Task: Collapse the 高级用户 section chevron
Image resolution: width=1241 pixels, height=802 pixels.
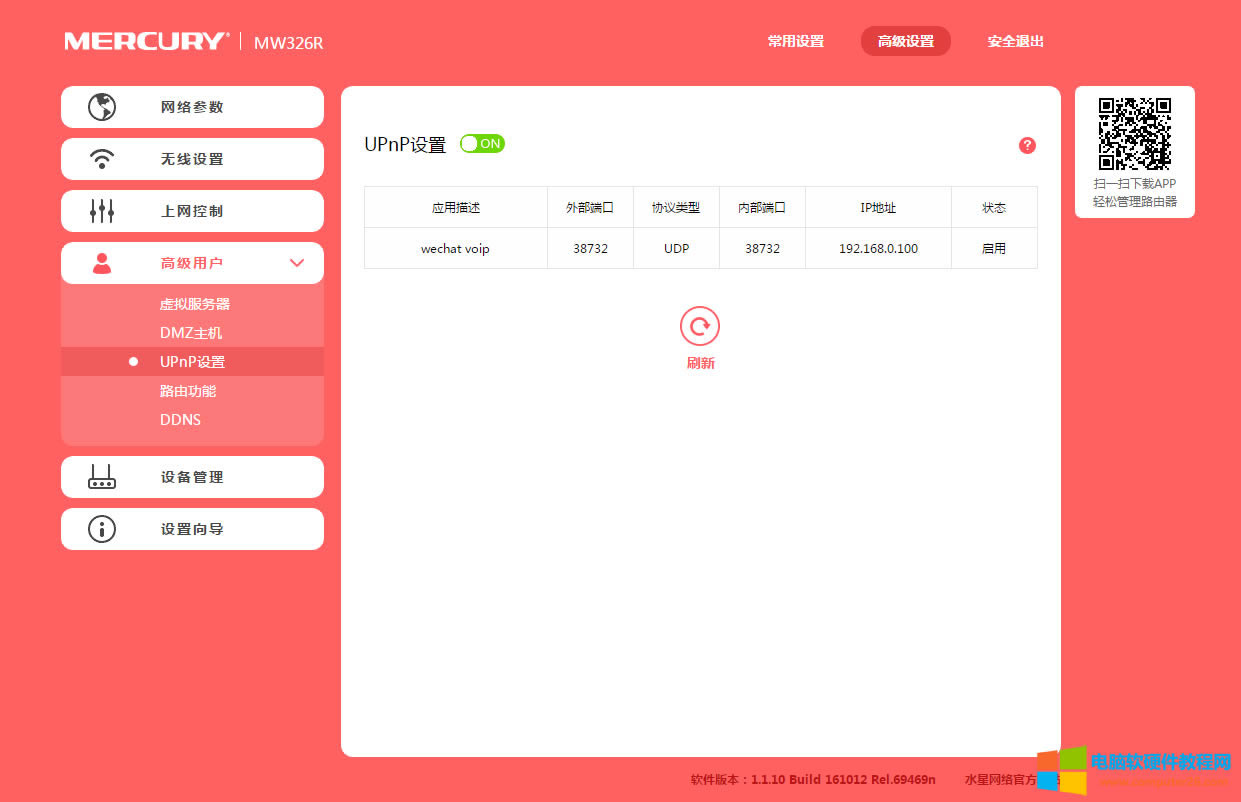Action: 296,262
